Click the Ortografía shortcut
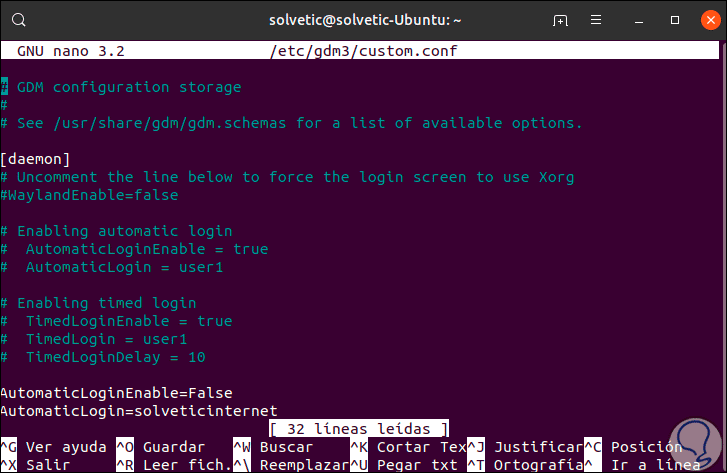Viewport: 727px width, 473px height. (x=538, y=465)
